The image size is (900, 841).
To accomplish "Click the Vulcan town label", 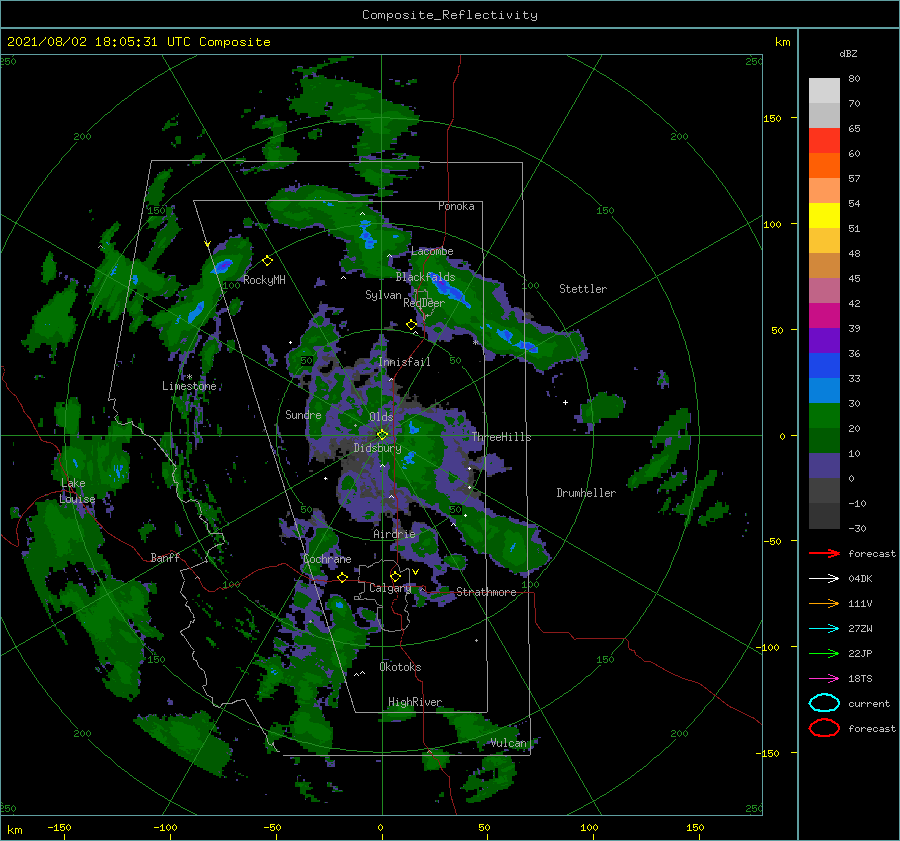I will pos(508,743).
